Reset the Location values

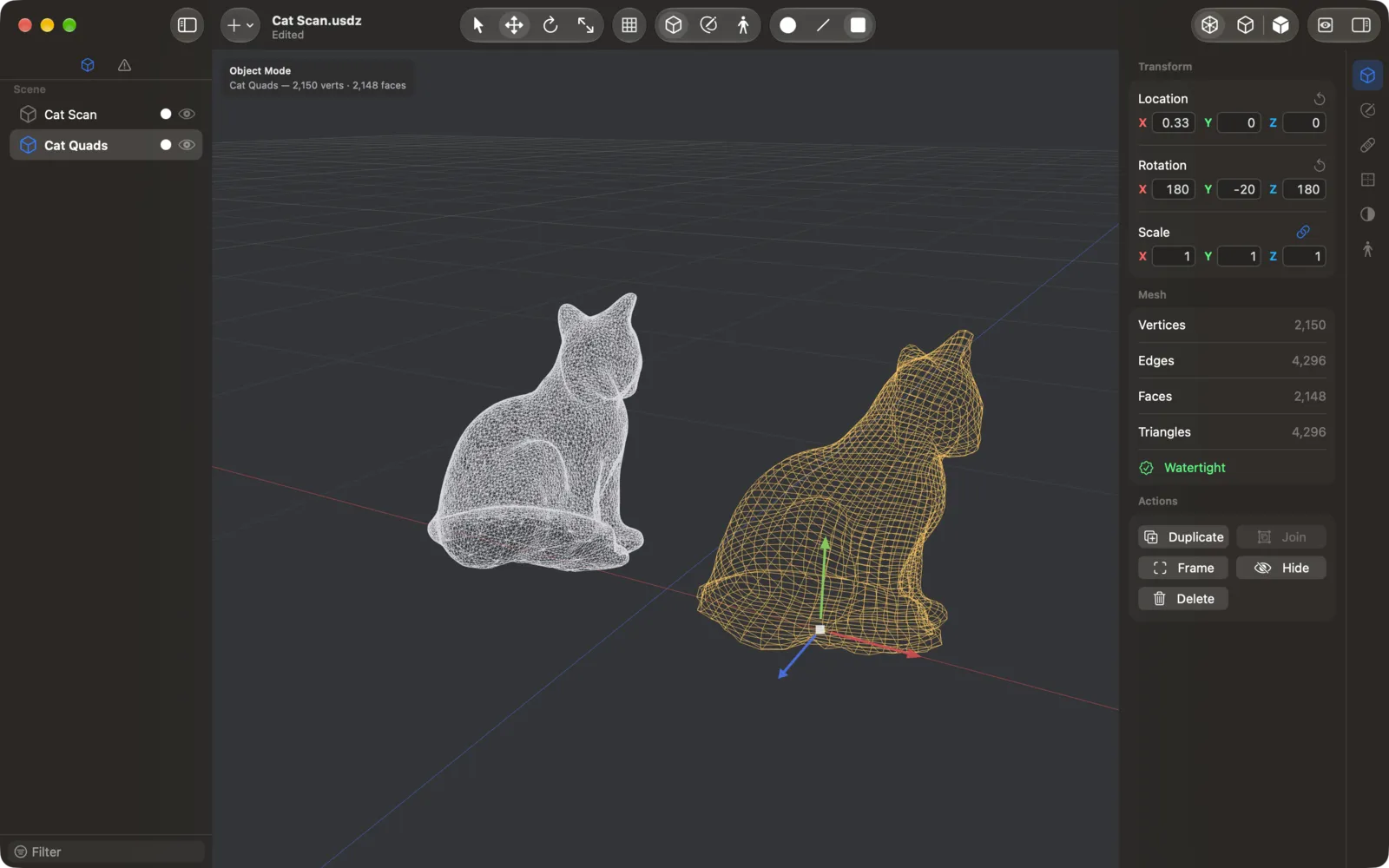point(1319,99)
